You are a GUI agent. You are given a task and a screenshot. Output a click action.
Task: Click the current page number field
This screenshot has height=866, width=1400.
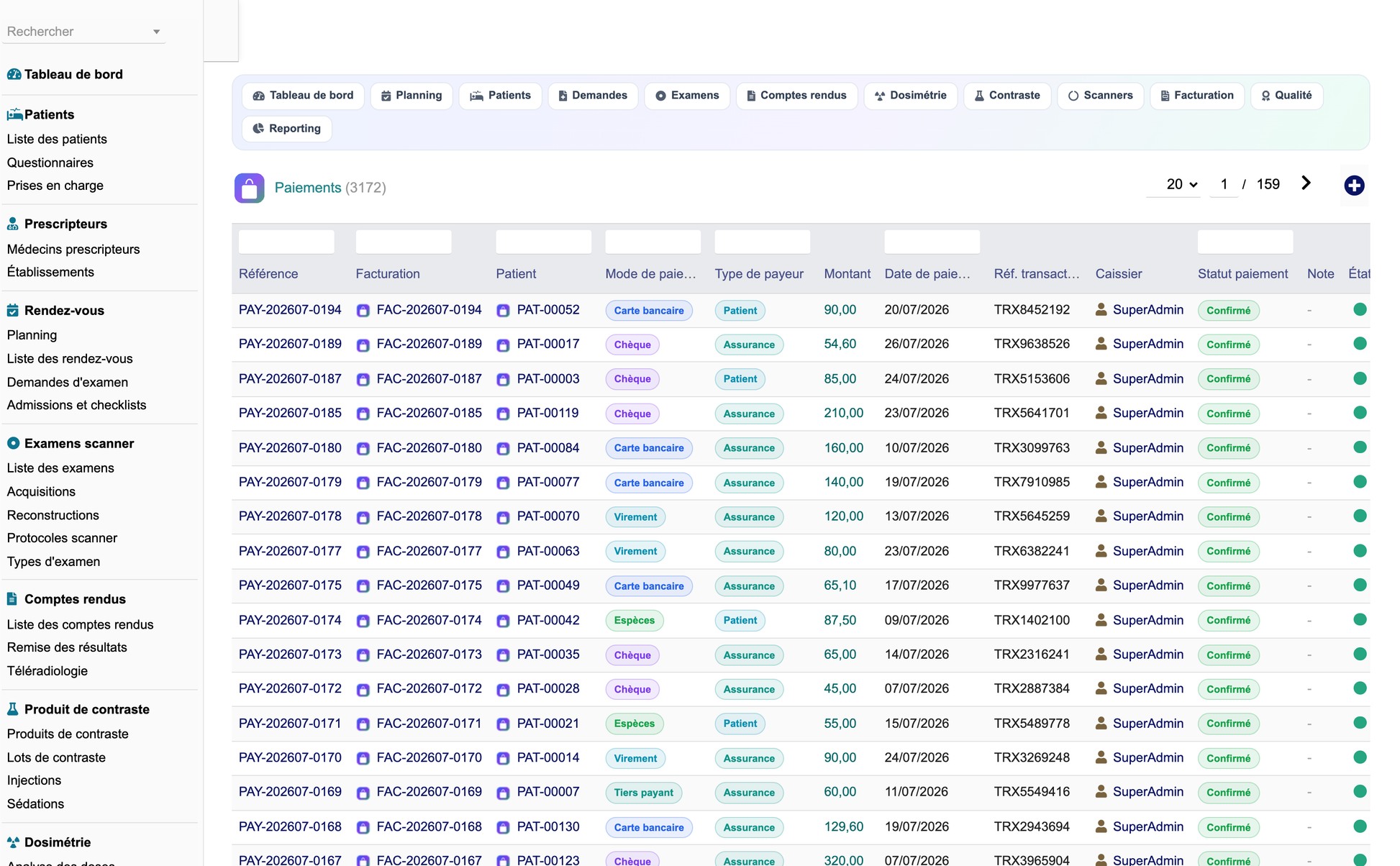tap(1224, 184)
